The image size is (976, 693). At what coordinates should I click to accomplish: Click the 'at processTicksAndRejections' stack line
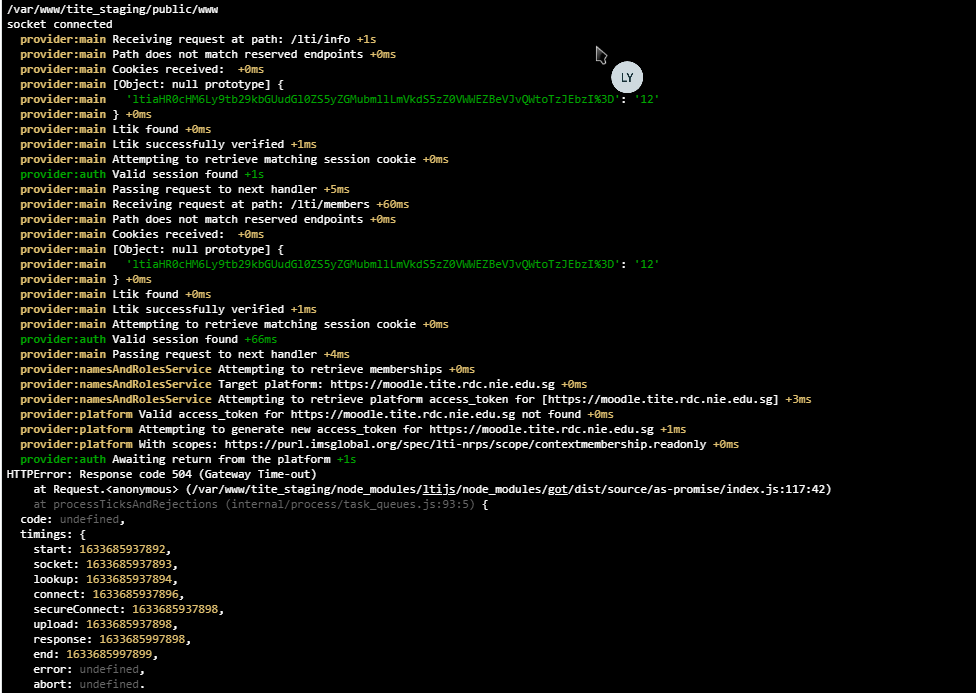pos(261,504)
